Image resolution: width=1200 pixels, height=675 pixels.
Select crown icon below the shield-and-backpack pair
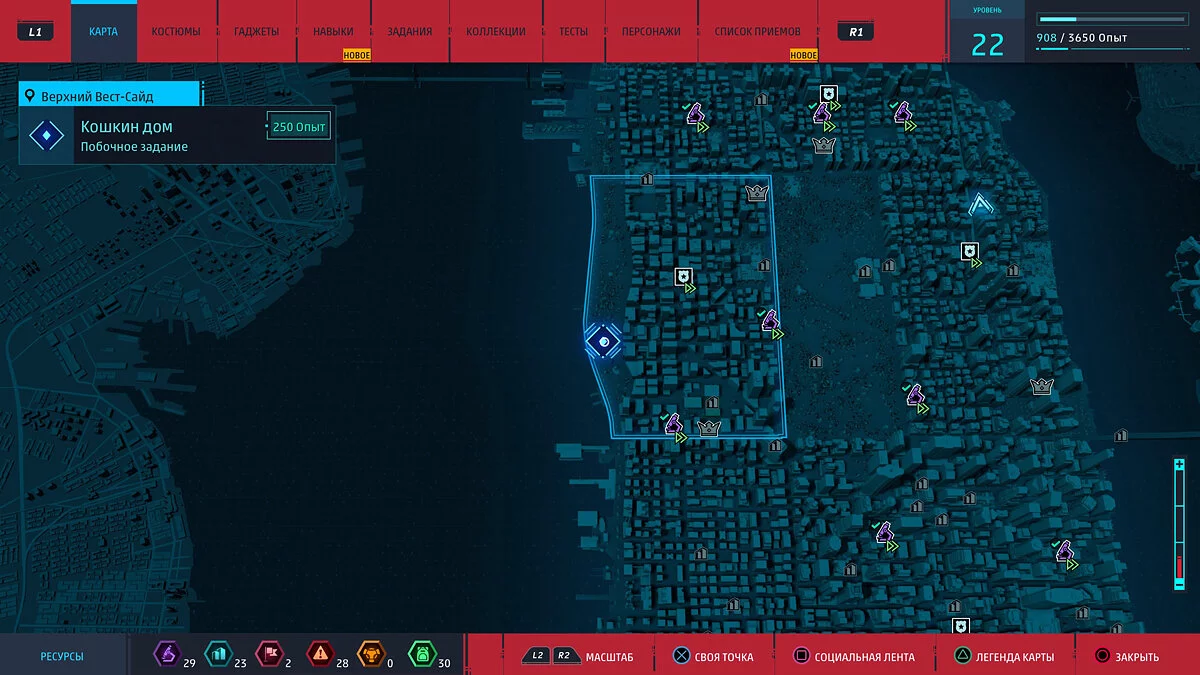824,146
